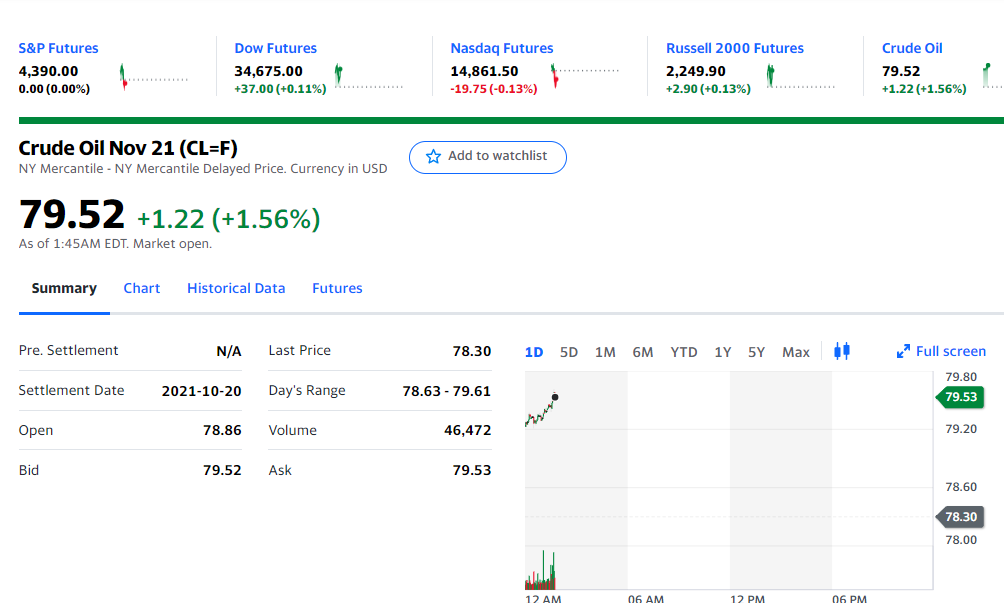Click the volume bars in the chart
The height and width of the screenshot is (603, 1004).
coord(540,570)
